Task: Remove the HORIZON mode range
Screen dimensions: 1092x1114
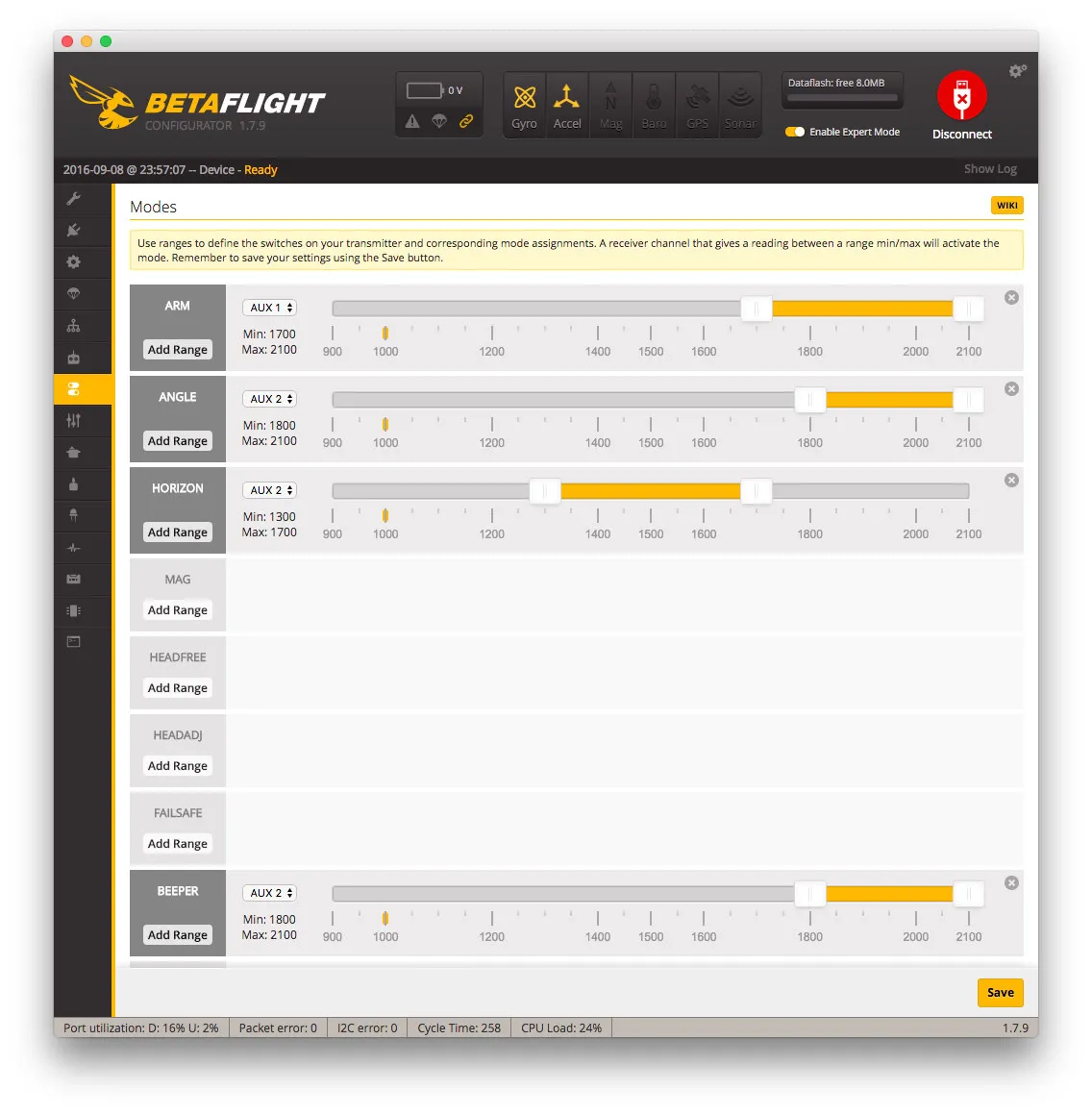Action: point(1011,481)
